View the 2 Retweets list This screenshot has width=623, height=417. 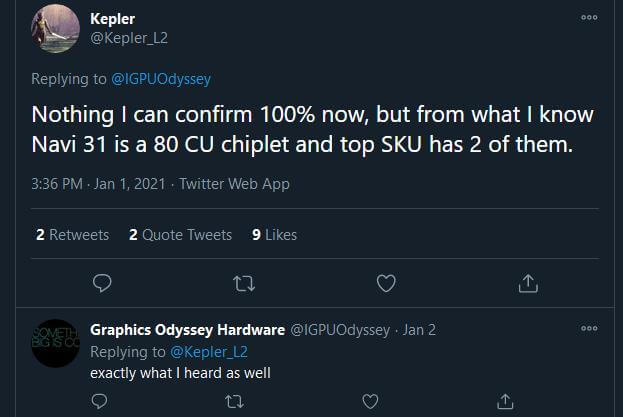point(72,235)
